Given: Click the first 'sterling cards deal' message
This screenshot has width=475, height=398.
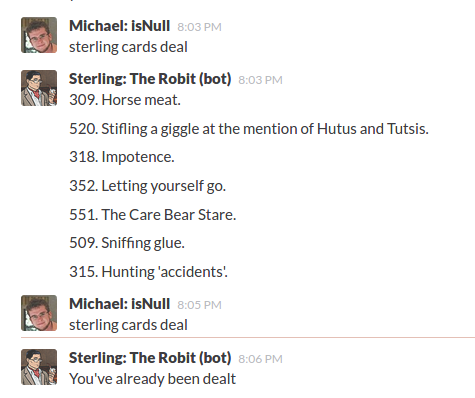Looking at the screenshot, I should click(x=128, y=47).
